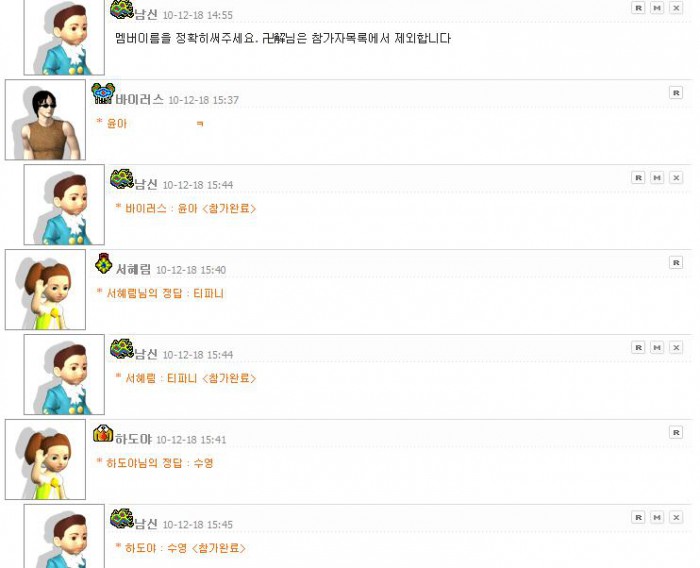This screenshot has height=568, width=700.
Task: Delete 남신's reply to 바이러스 with X icon
Action: 676,178
